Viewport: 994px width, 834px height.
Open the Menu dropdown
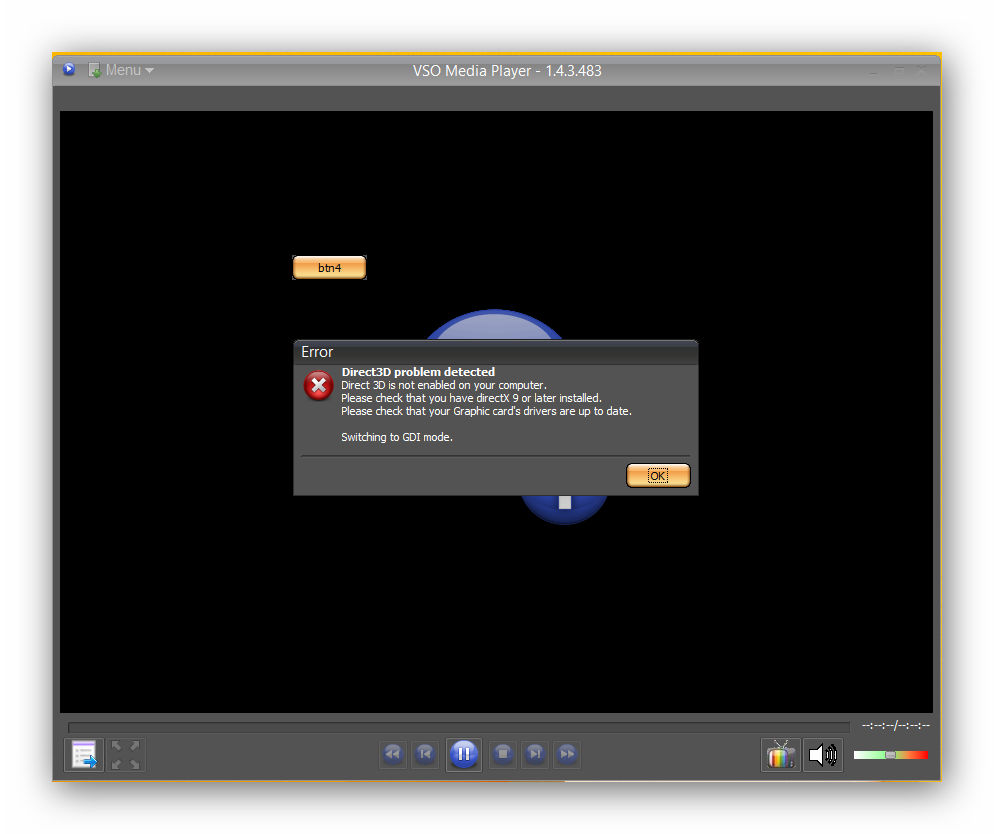122,70
